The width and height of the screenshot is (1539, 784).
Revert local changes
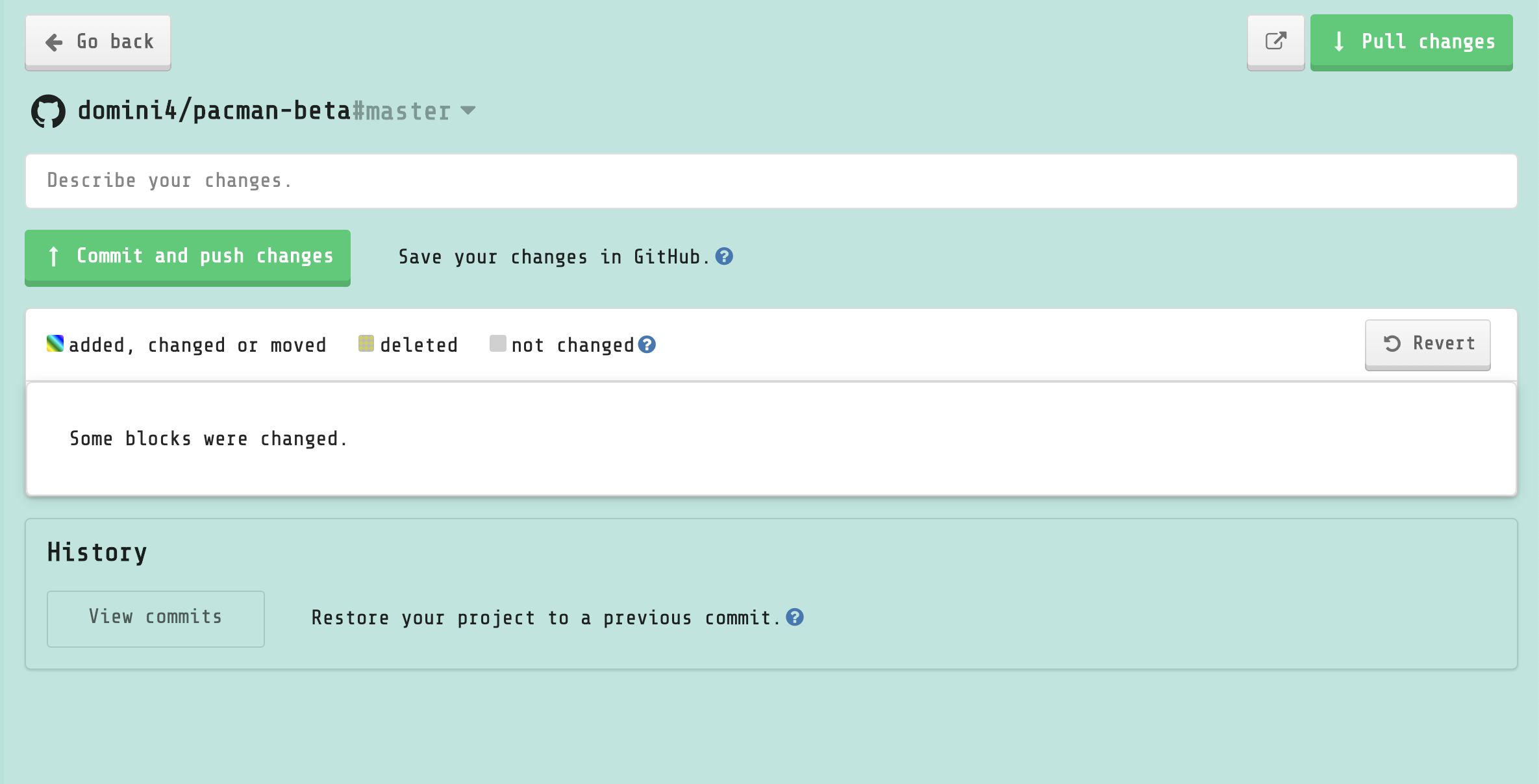pos(1427,345)
